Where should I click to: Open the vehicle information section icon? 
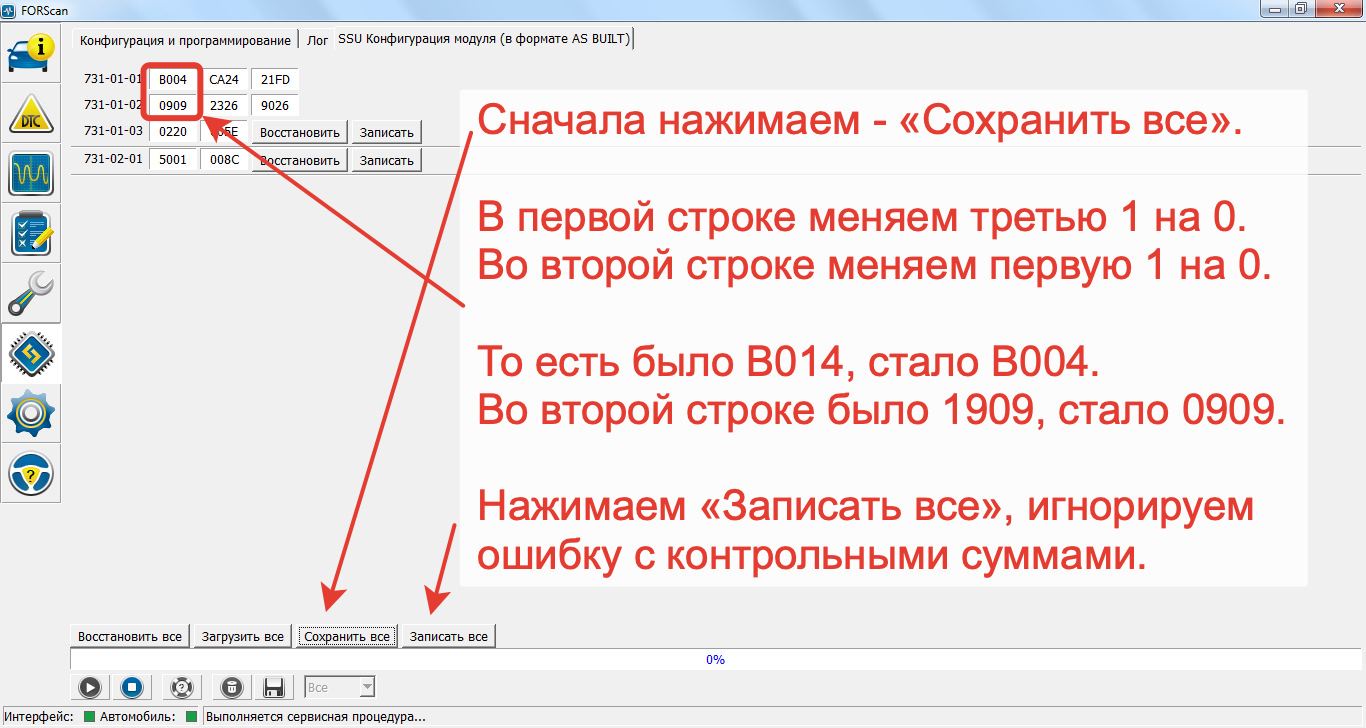tap(31, 54)
